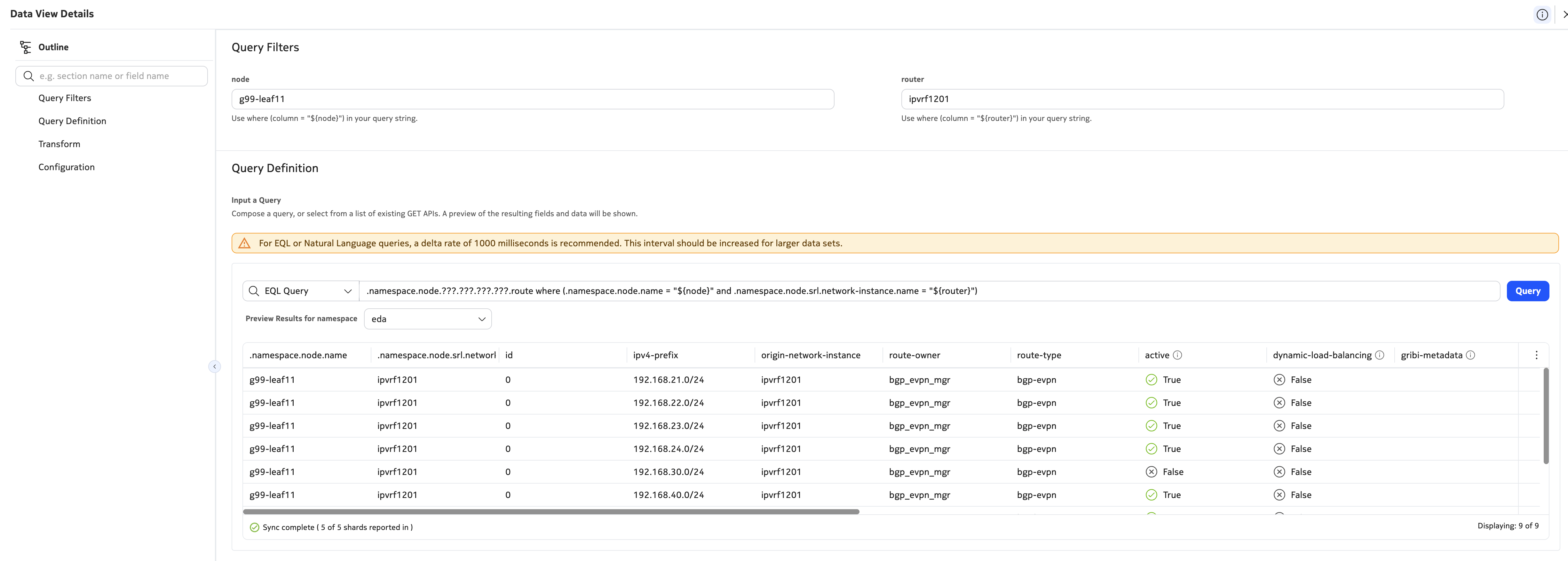Screen dimensions: 1568x561
Task: Select the 192.168.23.0/24 prefix cell
Action: tap(668, 426)
